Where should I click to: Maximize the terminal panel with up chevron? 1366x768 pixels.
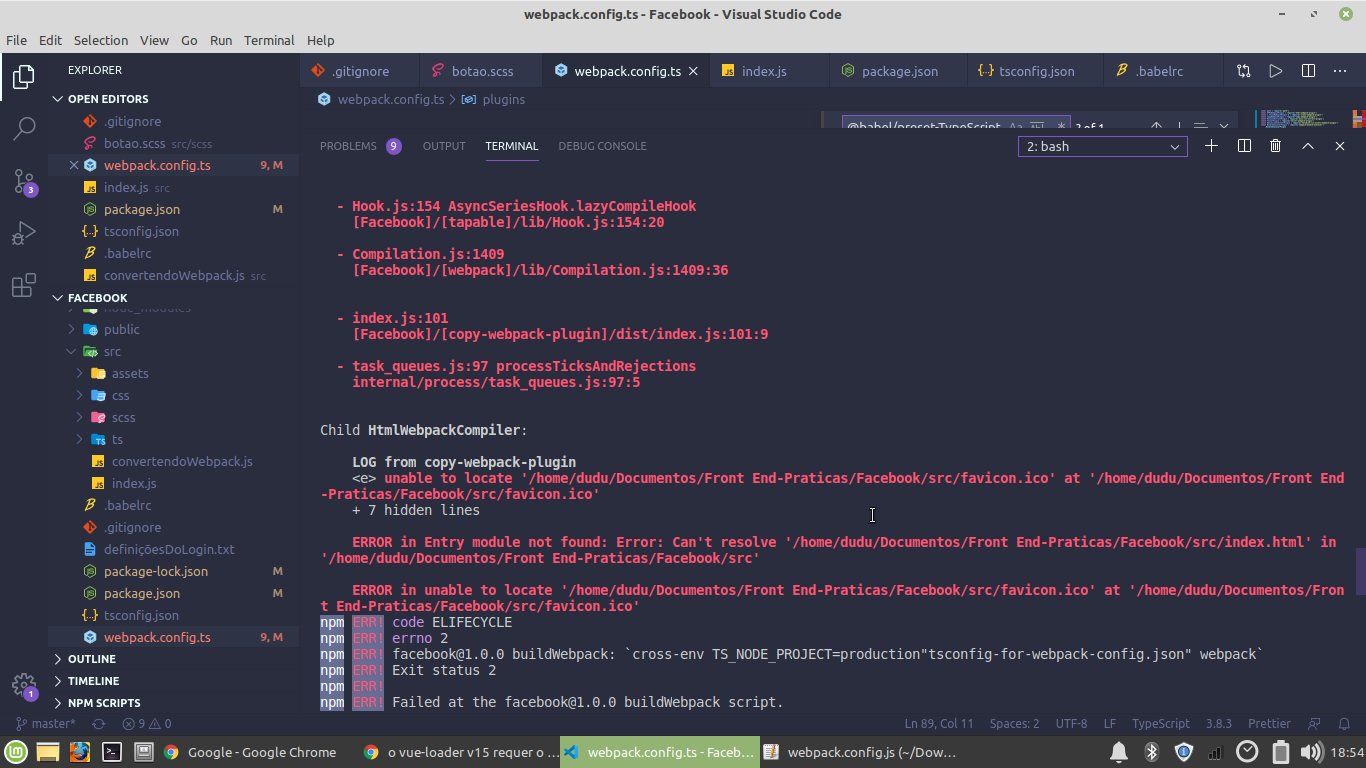(x=1307, y=146)
